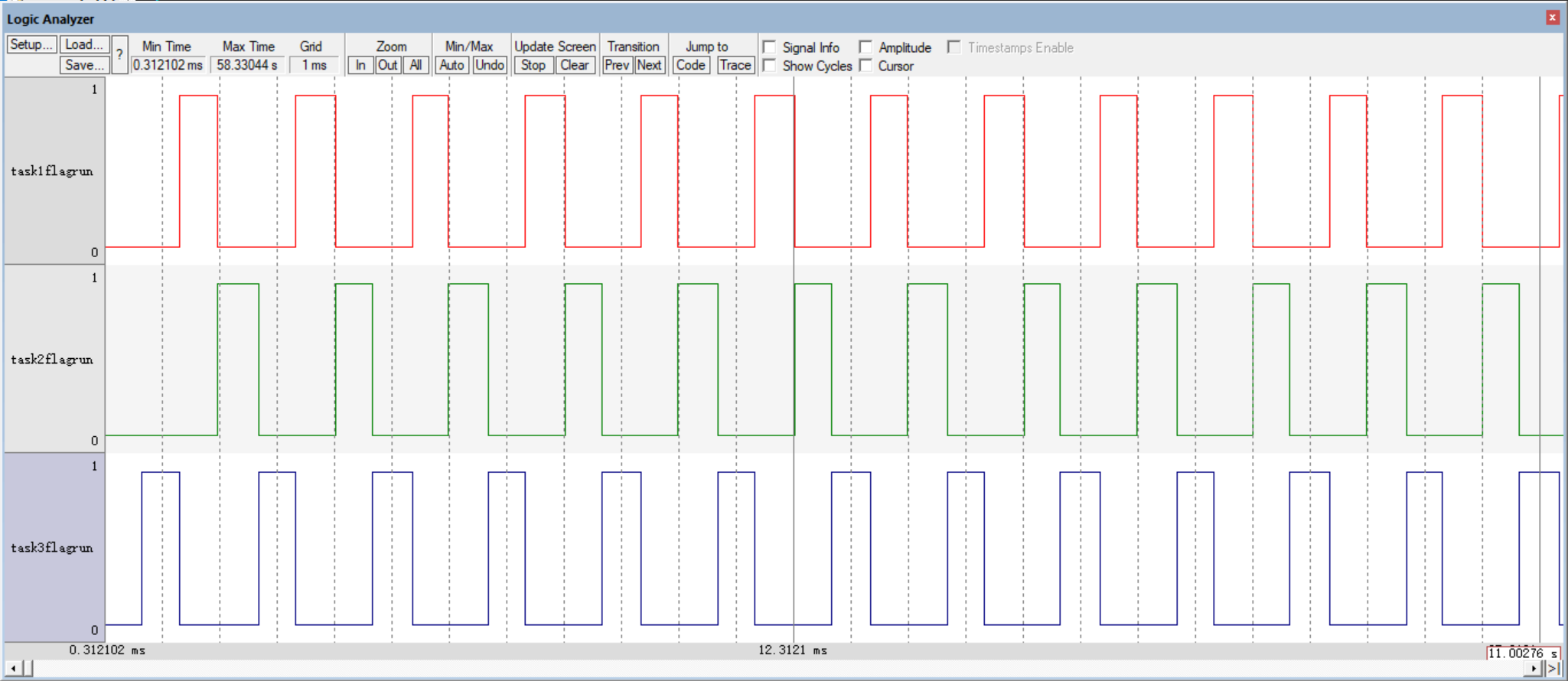
Task: Enable the Cursor checkbox
Action: pos(865,66)
